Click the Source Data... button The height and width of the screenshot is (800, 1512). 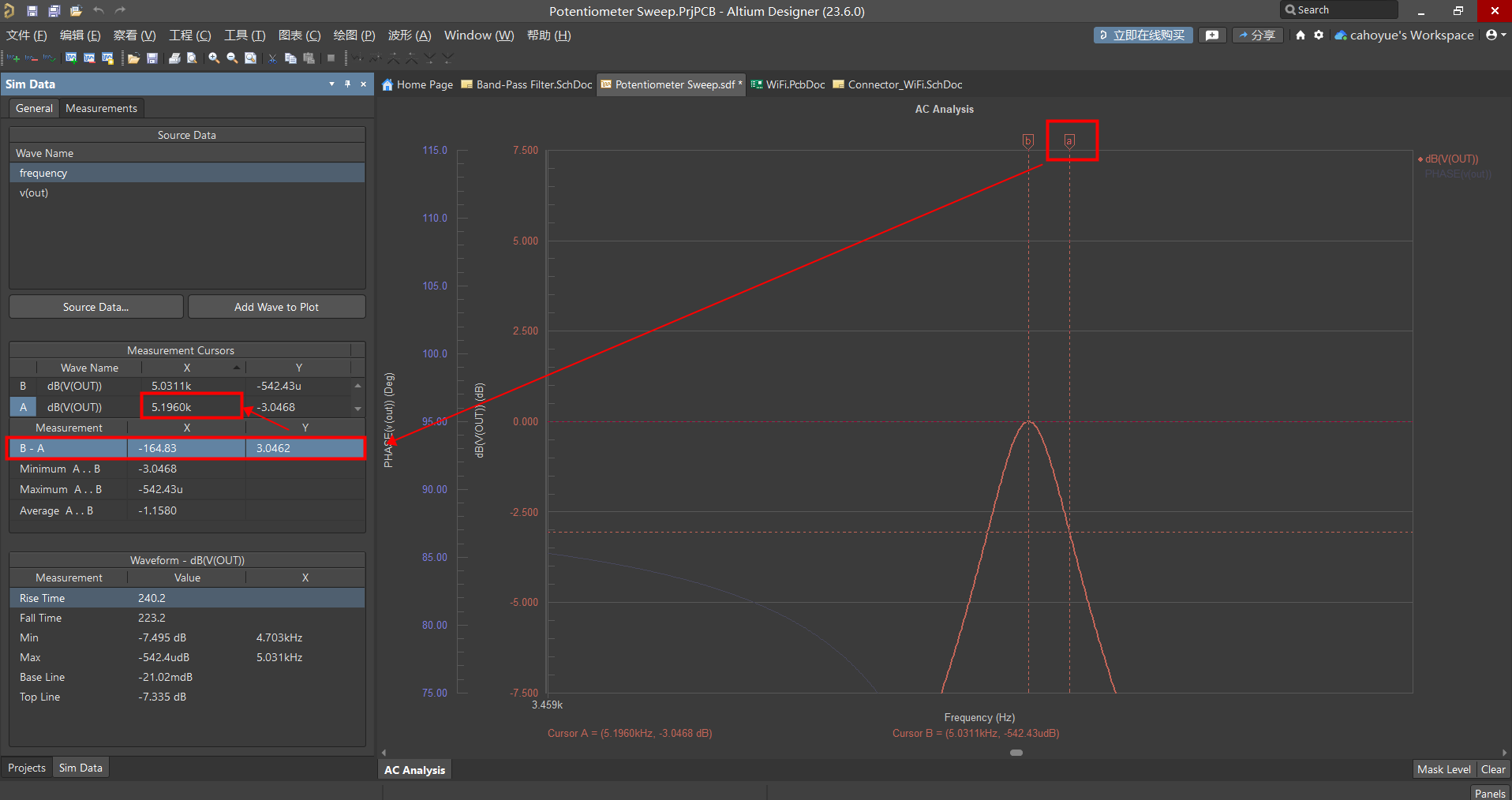pyautogui.click(x=95, y=307)
